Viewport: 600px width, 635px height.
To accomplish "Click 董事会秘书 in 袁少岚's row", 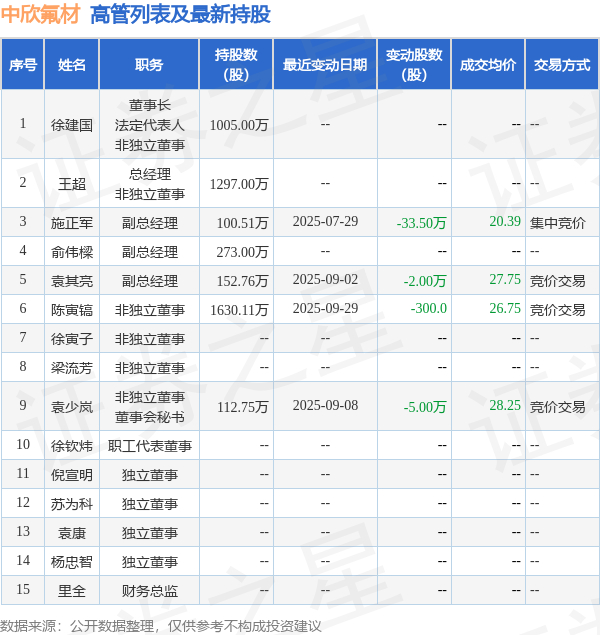I will point(149,417).
